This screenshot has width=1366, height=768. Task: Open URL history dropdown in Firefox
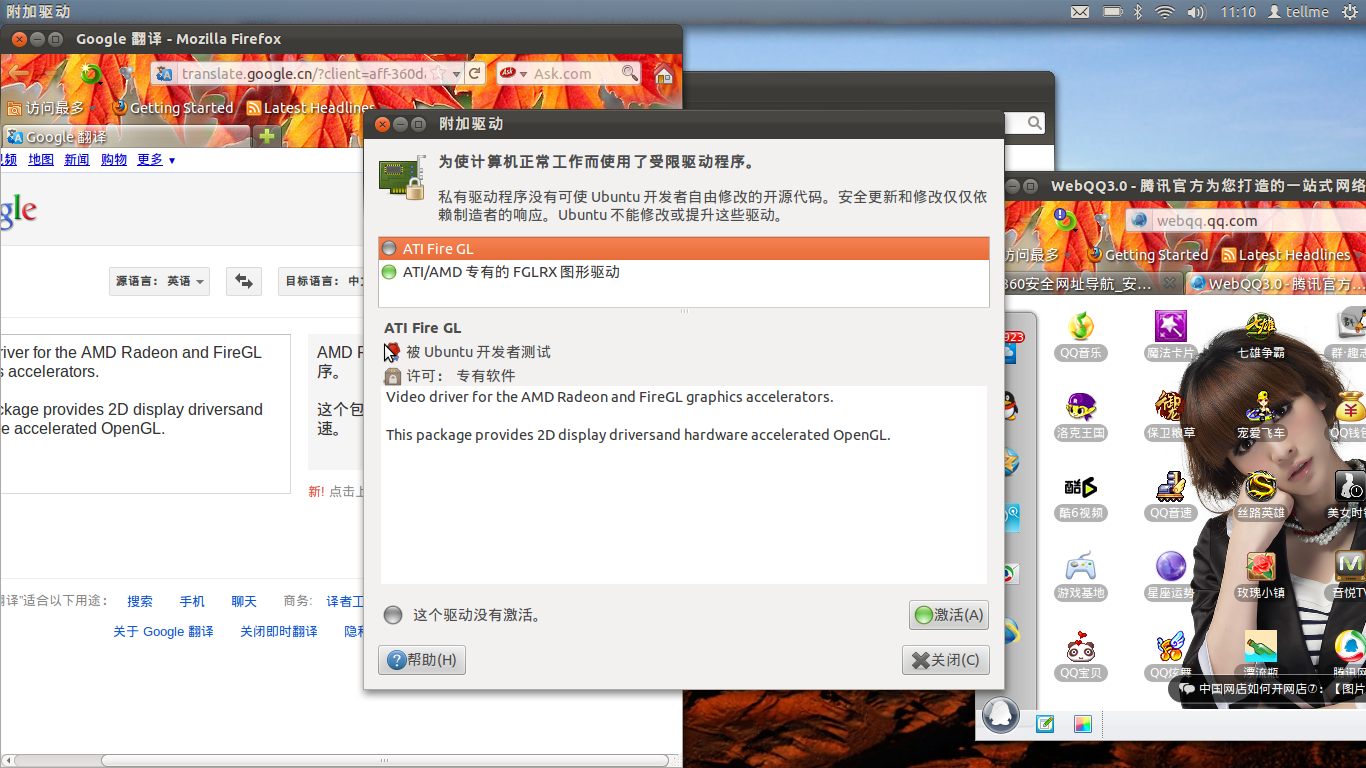pyautogui.click(x=456, y=74)
